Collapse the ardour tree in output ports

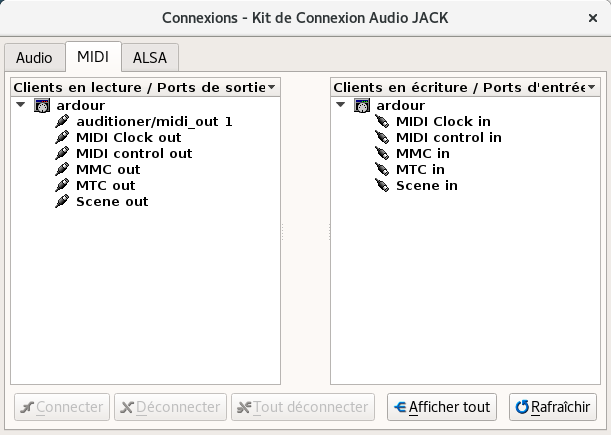click(x=21, y=105)
